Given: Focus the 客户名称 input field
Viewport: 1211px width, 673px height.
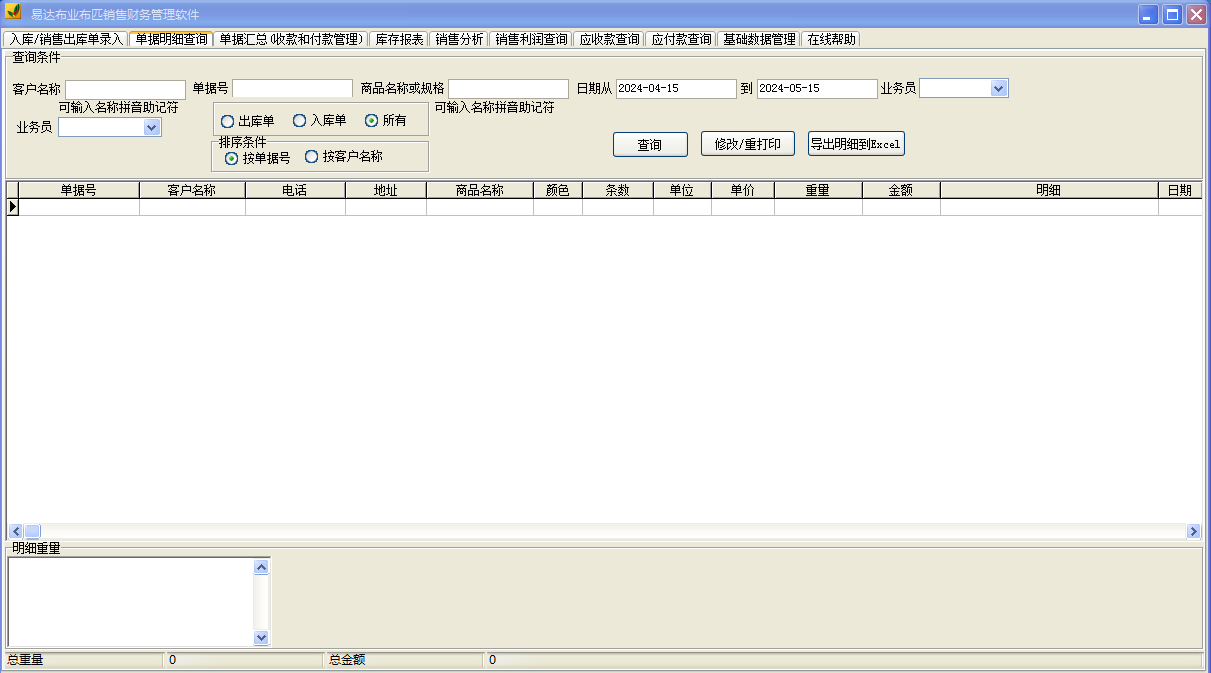Looking at the screenshot, I should 125,89.
